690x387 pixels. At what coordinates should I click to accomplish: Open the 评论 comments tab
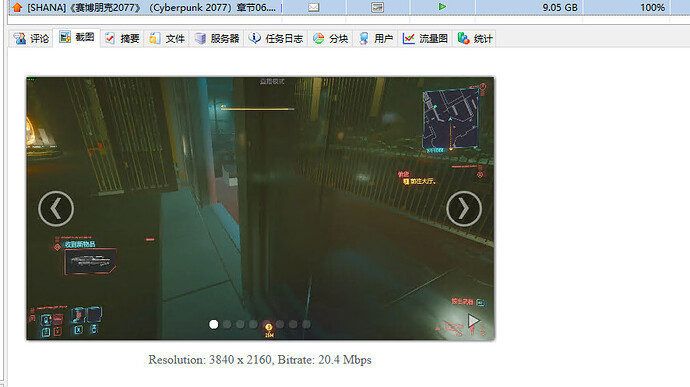(x=31, y=38)
